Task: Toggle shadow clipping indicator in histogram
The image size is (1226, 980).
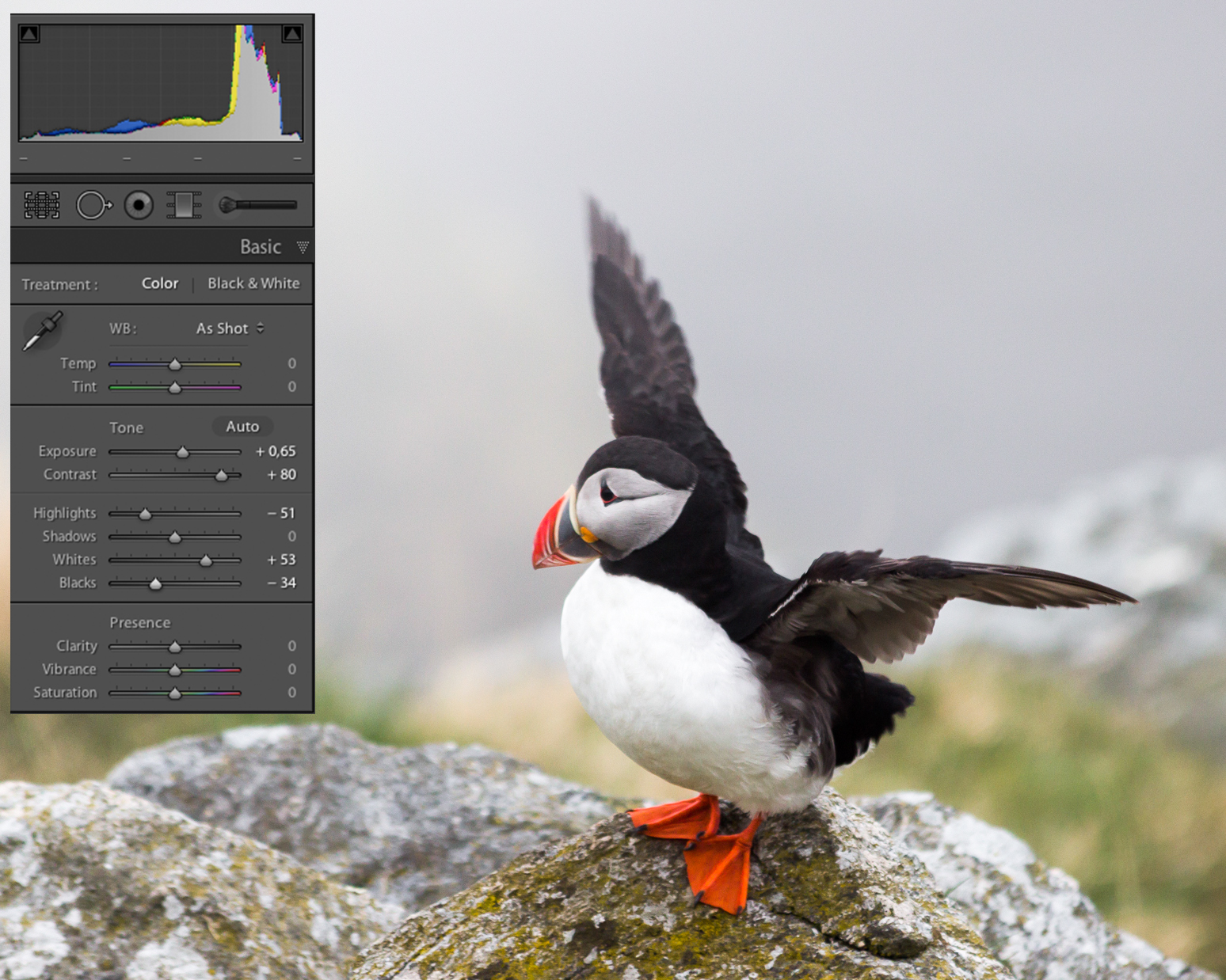Action: (x=29, y=33)
